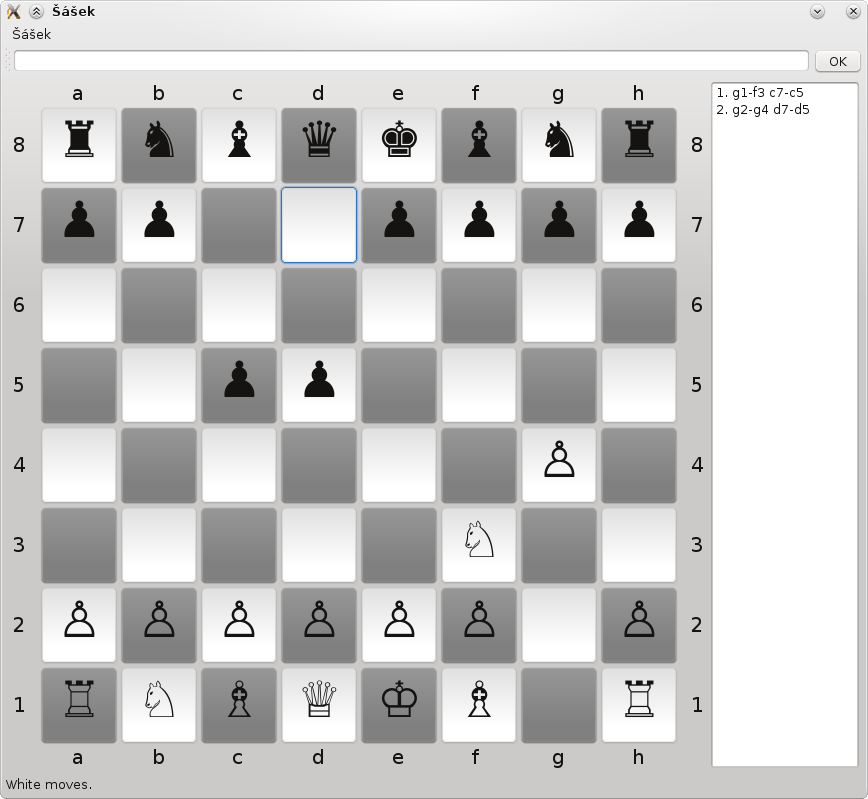Select the black pawn on e7
This screenshot has height=799, width=868.
pos(399,225)
